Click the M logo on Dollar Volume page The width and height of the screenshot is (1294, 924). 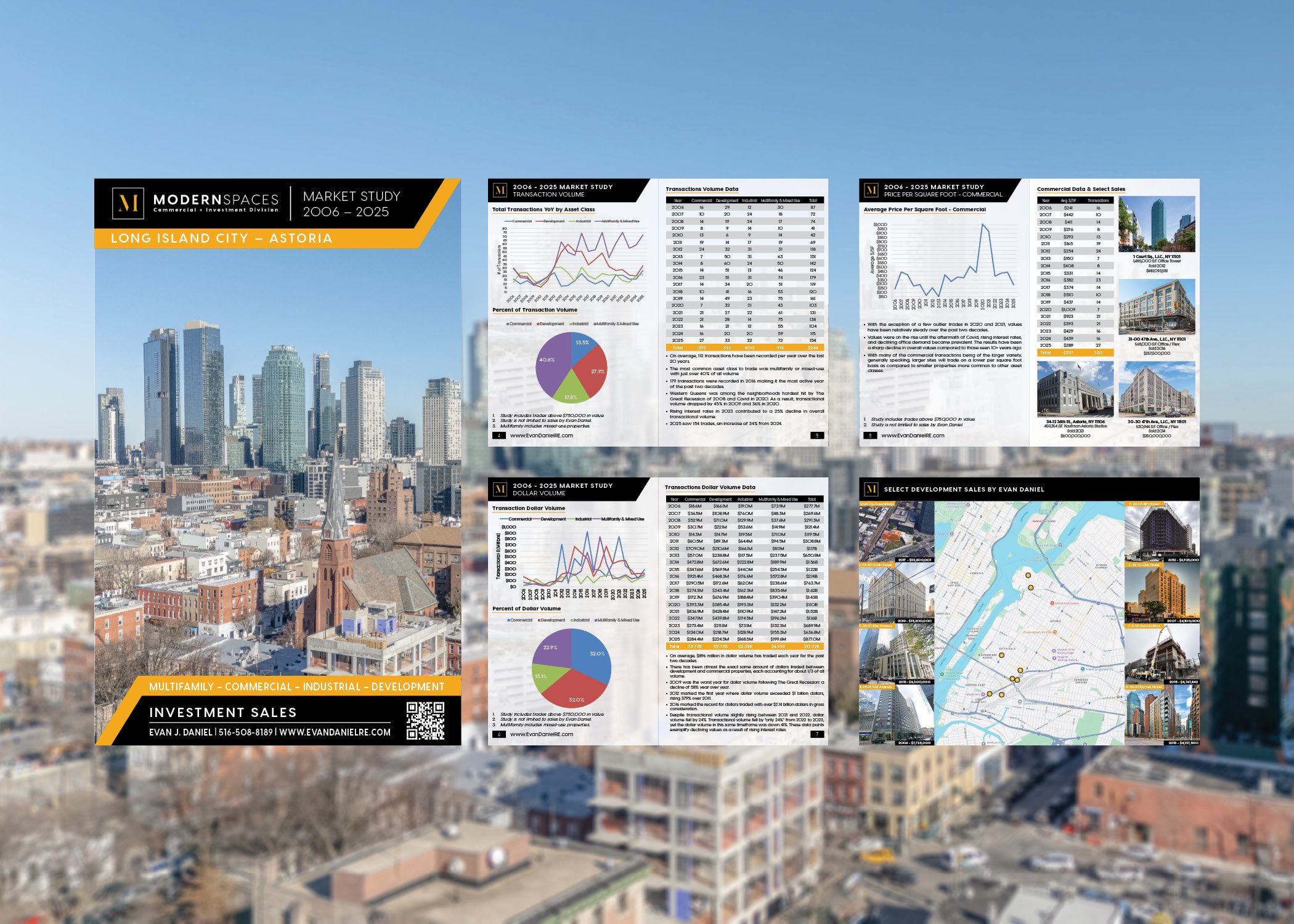pos(500,489)
